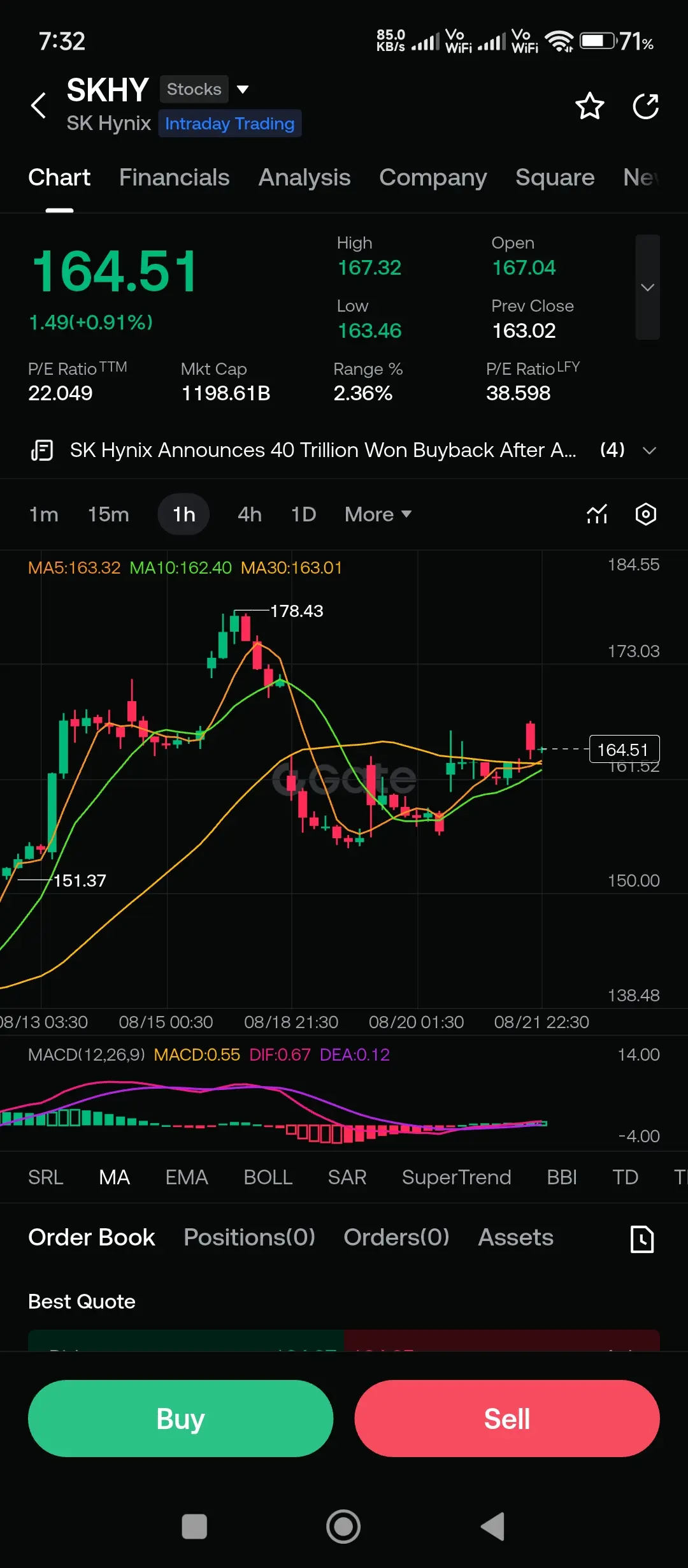Tap the Prev Close 163.02 value
This screenshot has height=1568, width=688.
coord(524,331)
